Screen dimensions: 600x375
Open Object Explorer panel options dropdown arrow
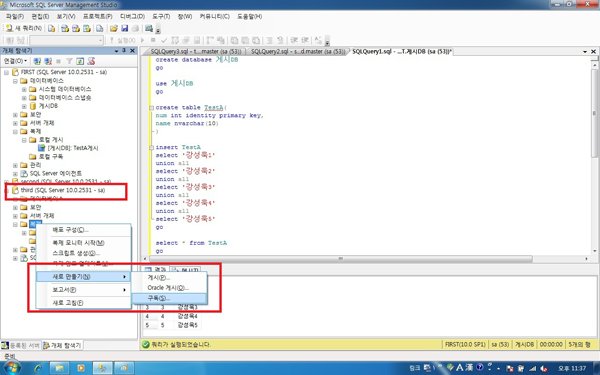point(116,51)
